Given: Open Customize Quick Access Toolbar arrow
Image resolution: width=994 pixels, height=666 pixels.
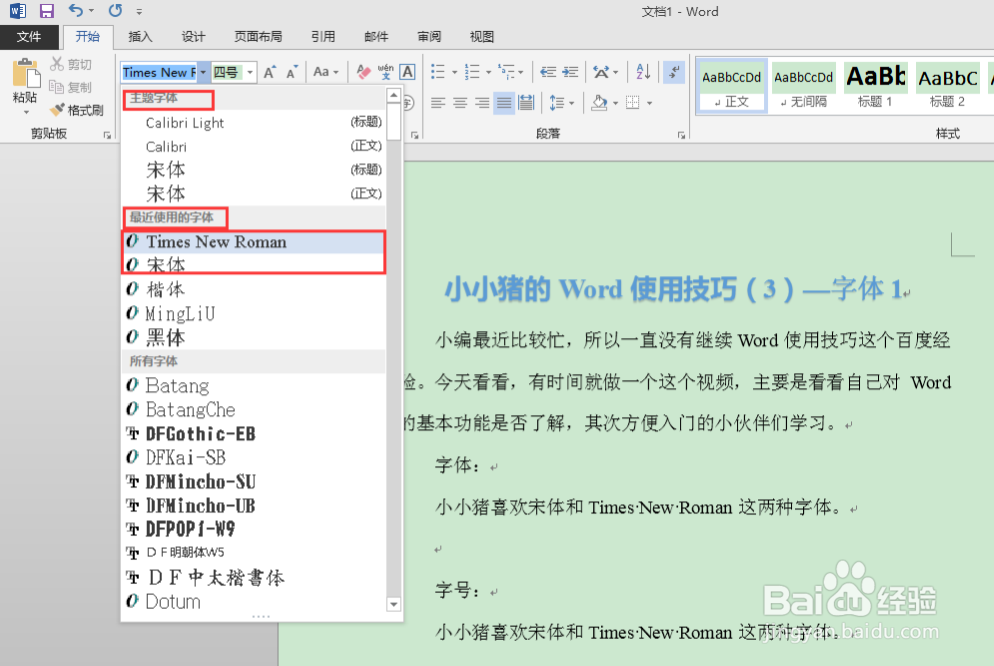Looking at the screenshot, I should [x=139, y=11].
